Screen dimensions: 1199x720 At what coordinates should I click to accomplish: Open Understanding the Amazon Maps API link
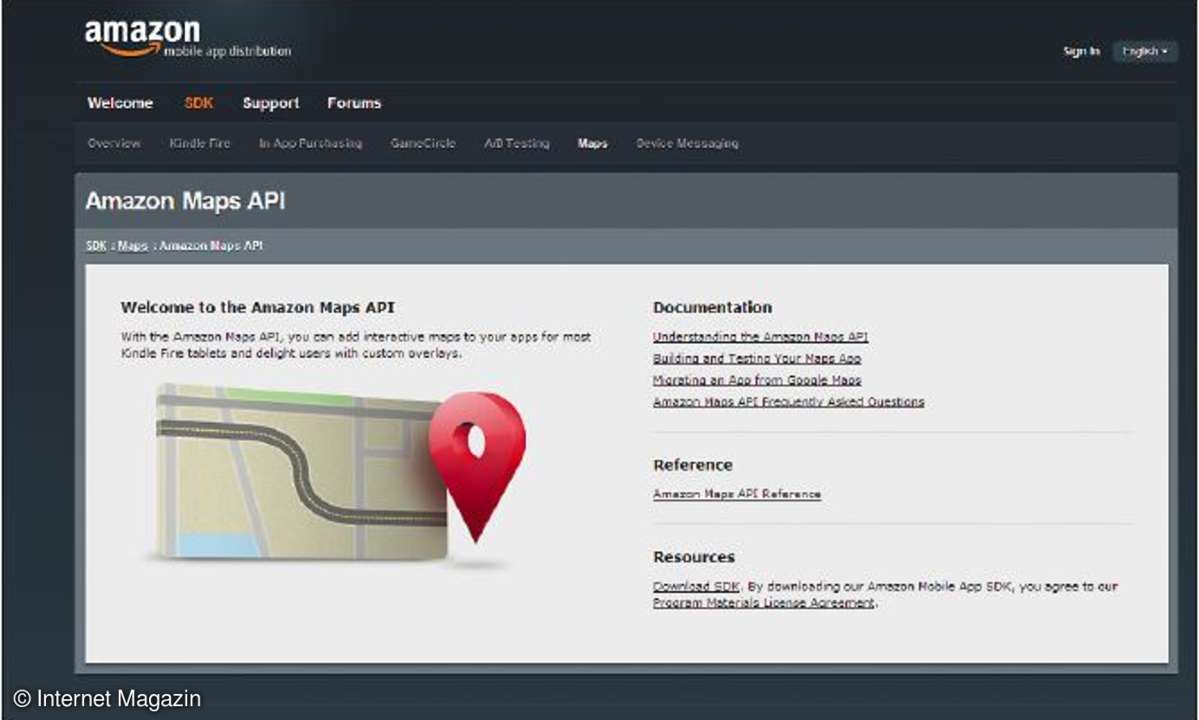[760, 336]
